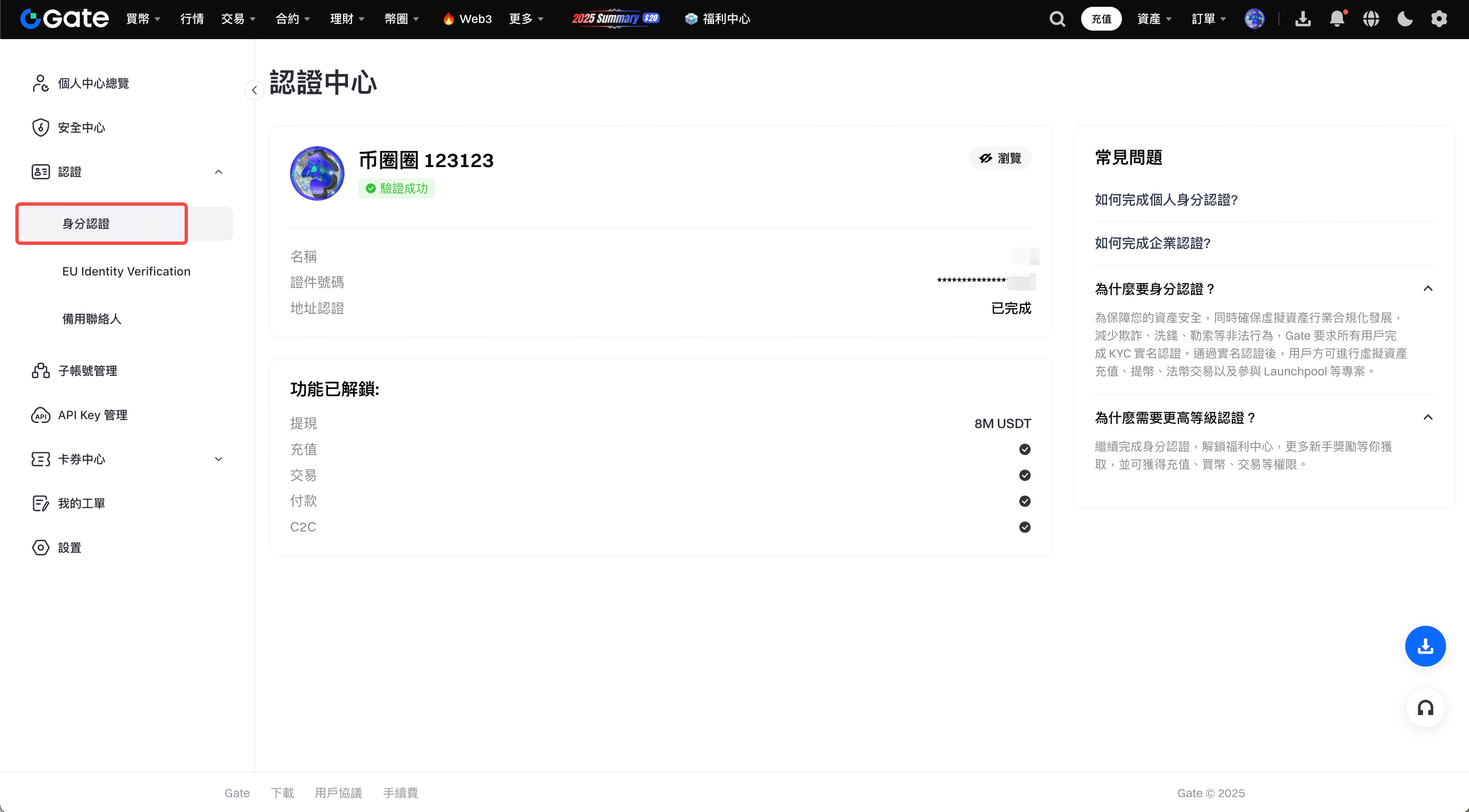This screenshot has width=1469, height=812.
Task: Open the settings gear in top bar
Action: pyautogui.click(x=1439, y=19)
